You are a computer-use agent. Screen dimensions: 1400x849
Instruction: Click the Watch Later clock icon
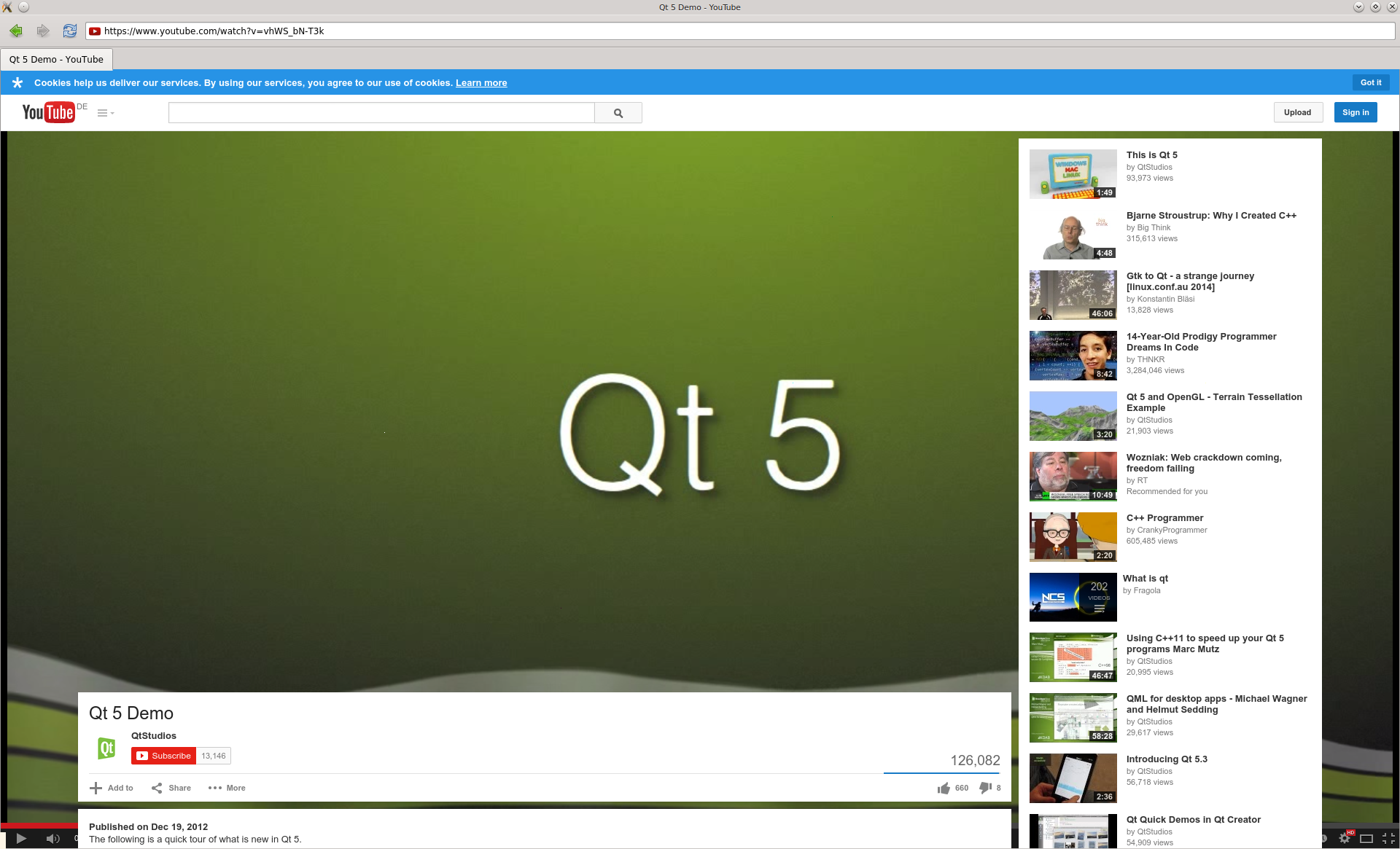[1323, 839]
